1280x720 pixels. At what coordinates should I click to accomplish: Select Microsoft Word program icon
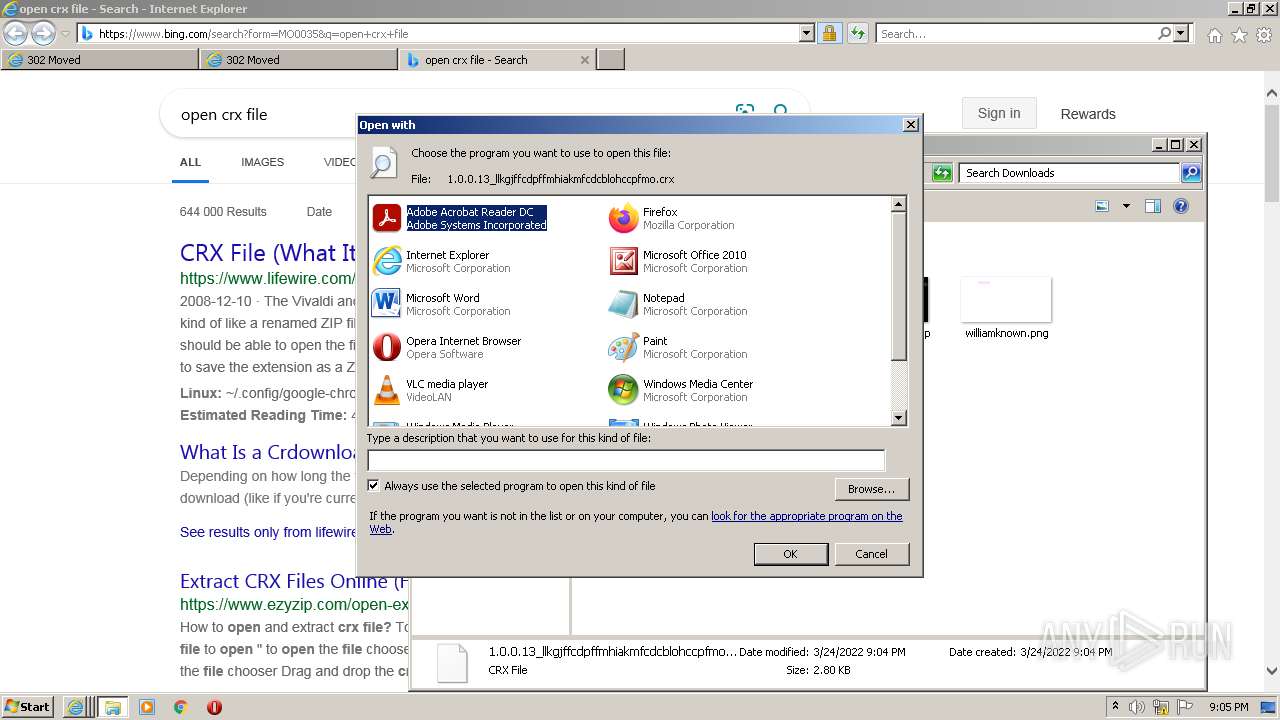pos(386,304)
